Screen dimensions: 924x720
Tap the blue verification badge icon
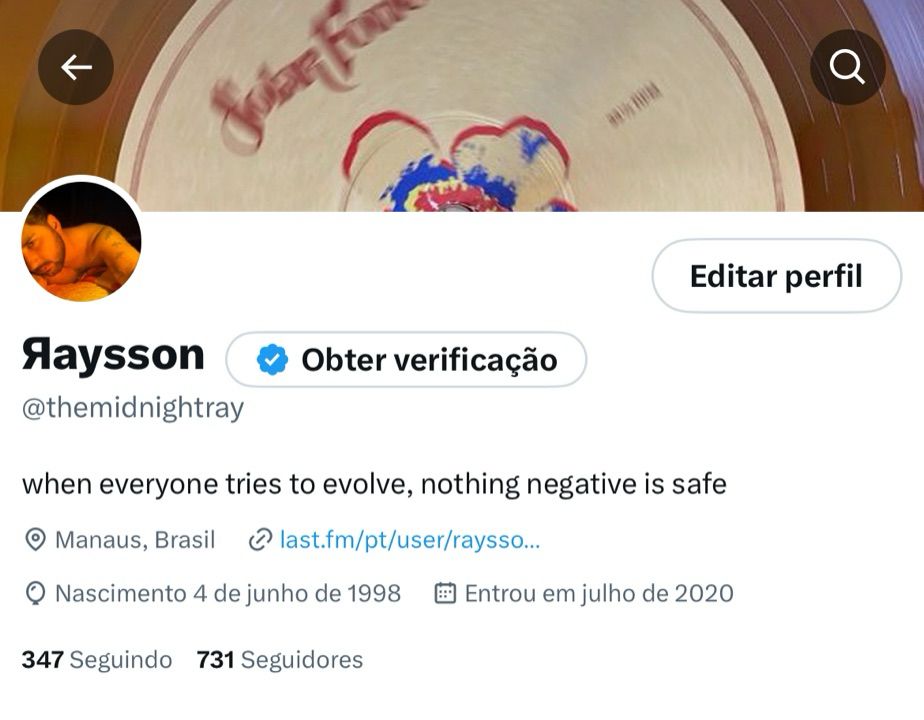click(272, 359)
